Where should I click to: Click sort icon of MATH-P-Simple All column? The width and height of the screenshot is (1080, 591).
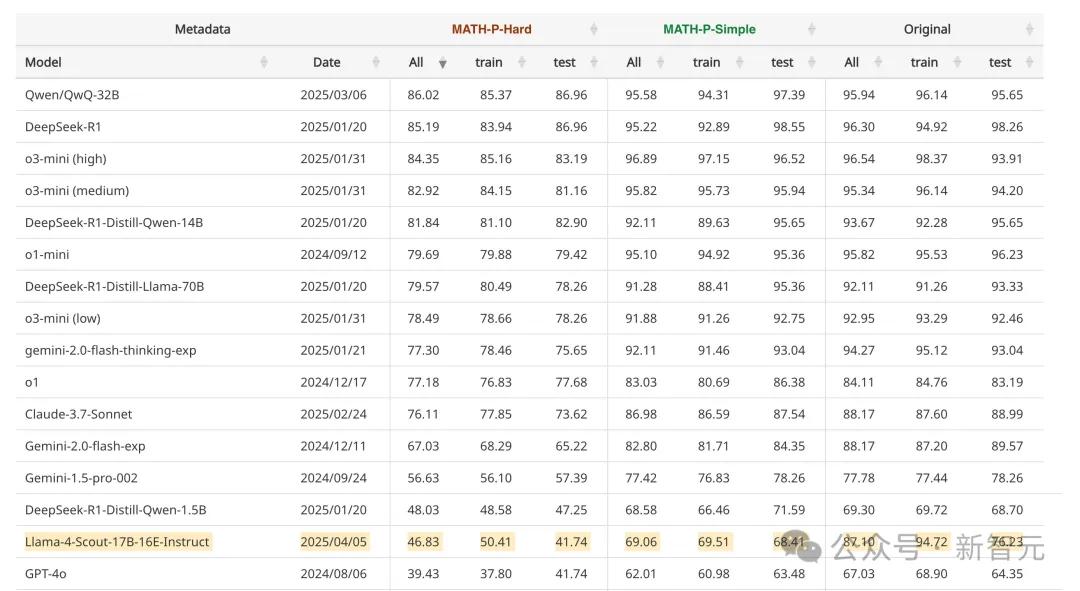coord(660,62)
